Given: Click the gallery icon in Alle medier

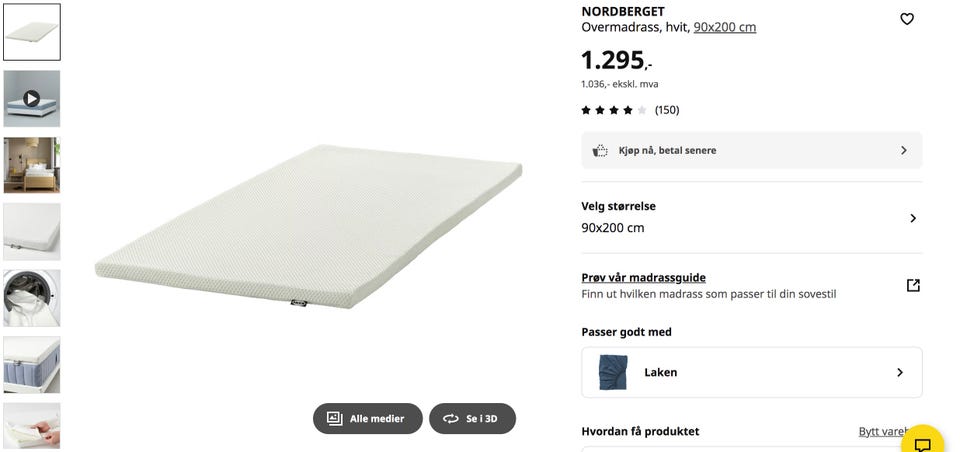Looking at the screenshot, I should click(334, 418).
